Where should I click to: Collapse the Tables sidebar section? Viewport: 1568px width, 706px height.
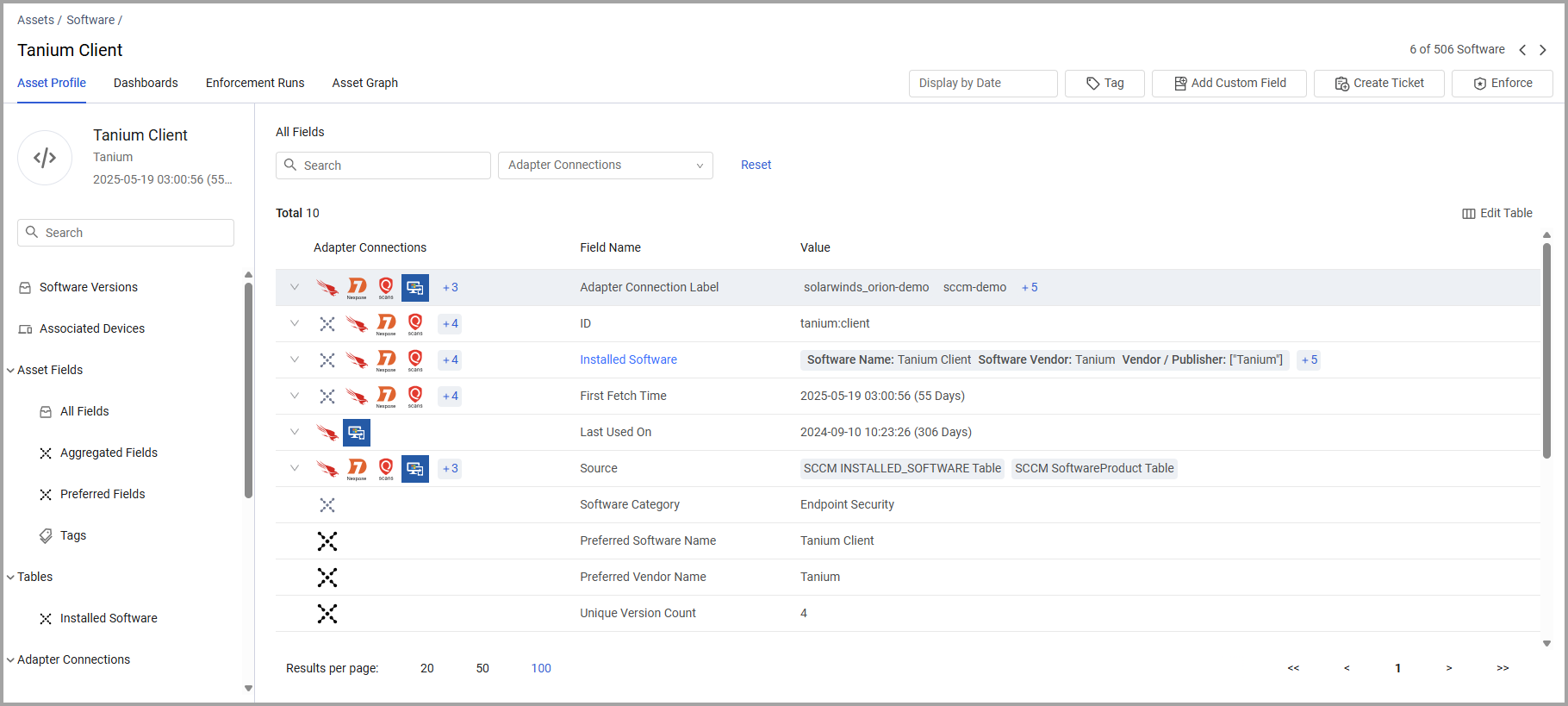(10, 578)
